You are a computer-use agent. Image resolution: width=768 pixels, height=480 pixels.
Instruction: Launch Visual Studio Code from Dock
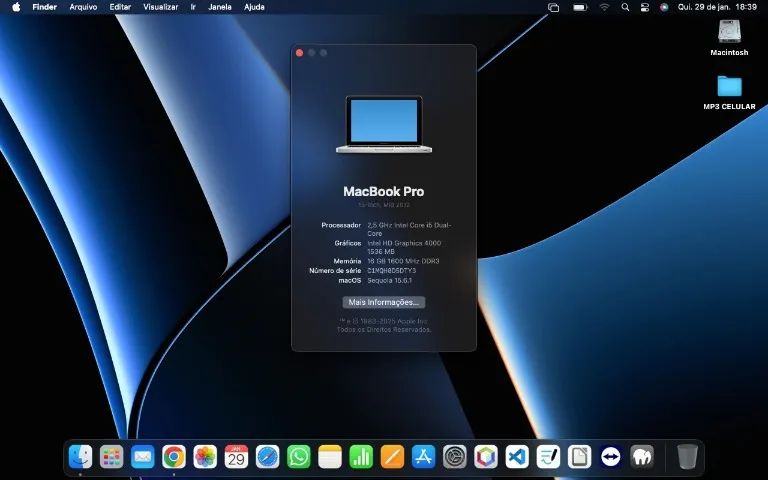517,457
